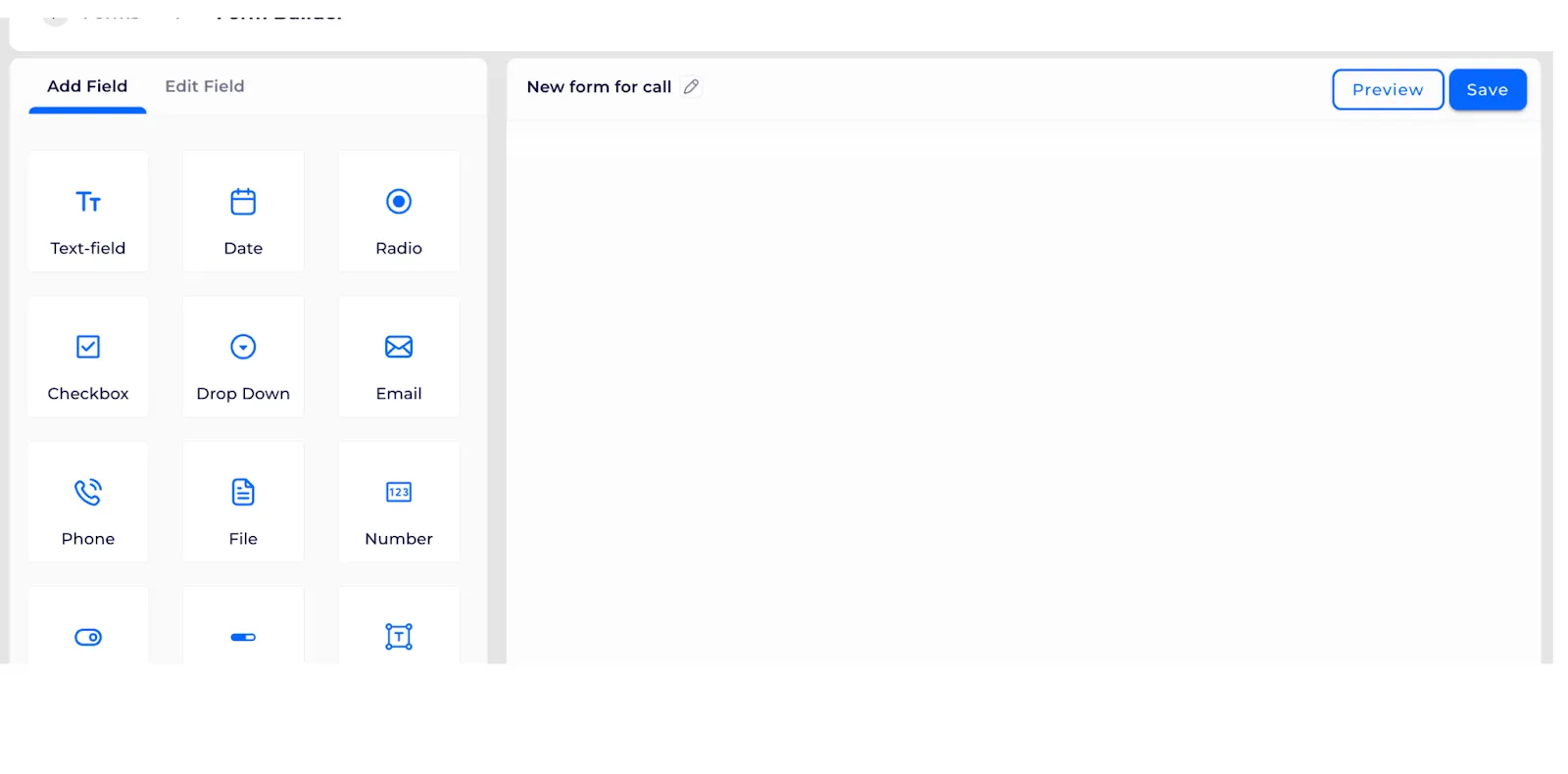
Task: Add a Phone field card
Action: [x=88, y=502]
